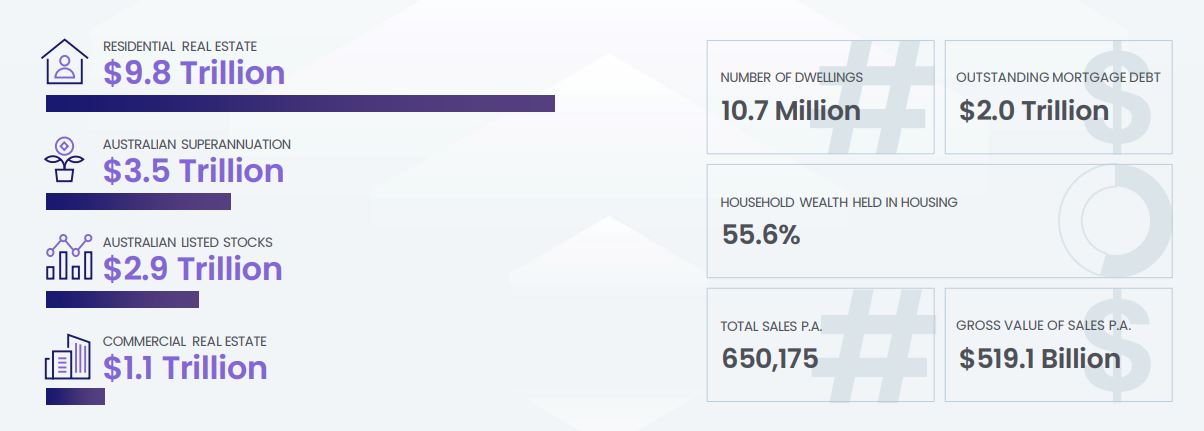Click the Australian Listed Stocks bar
The height and width of the screenshot is (431, 1204).
click(x=122, y=299)
